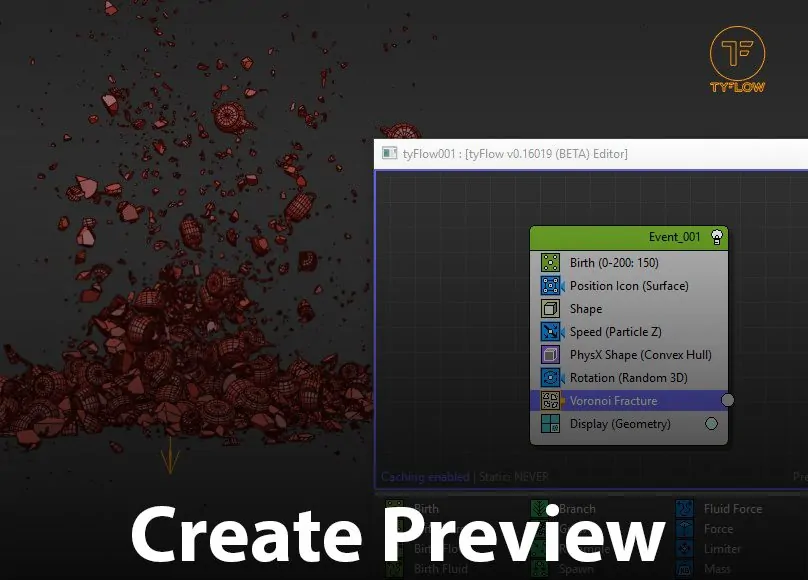Pick the Force operator in the depot

(x=718, y=529)
